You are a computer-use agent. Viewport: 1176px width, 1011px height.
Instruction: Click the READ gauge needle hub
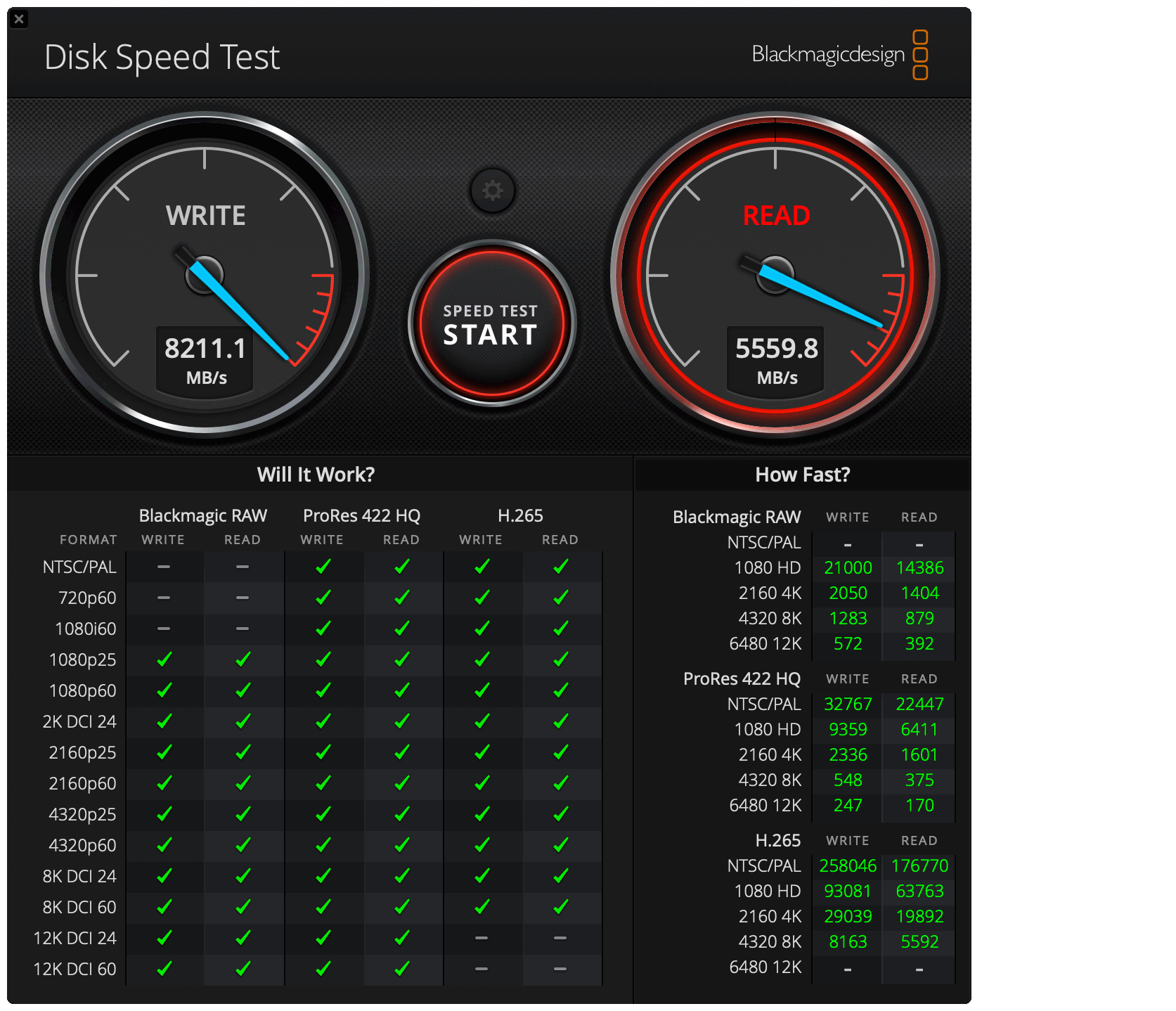[775, 275]
